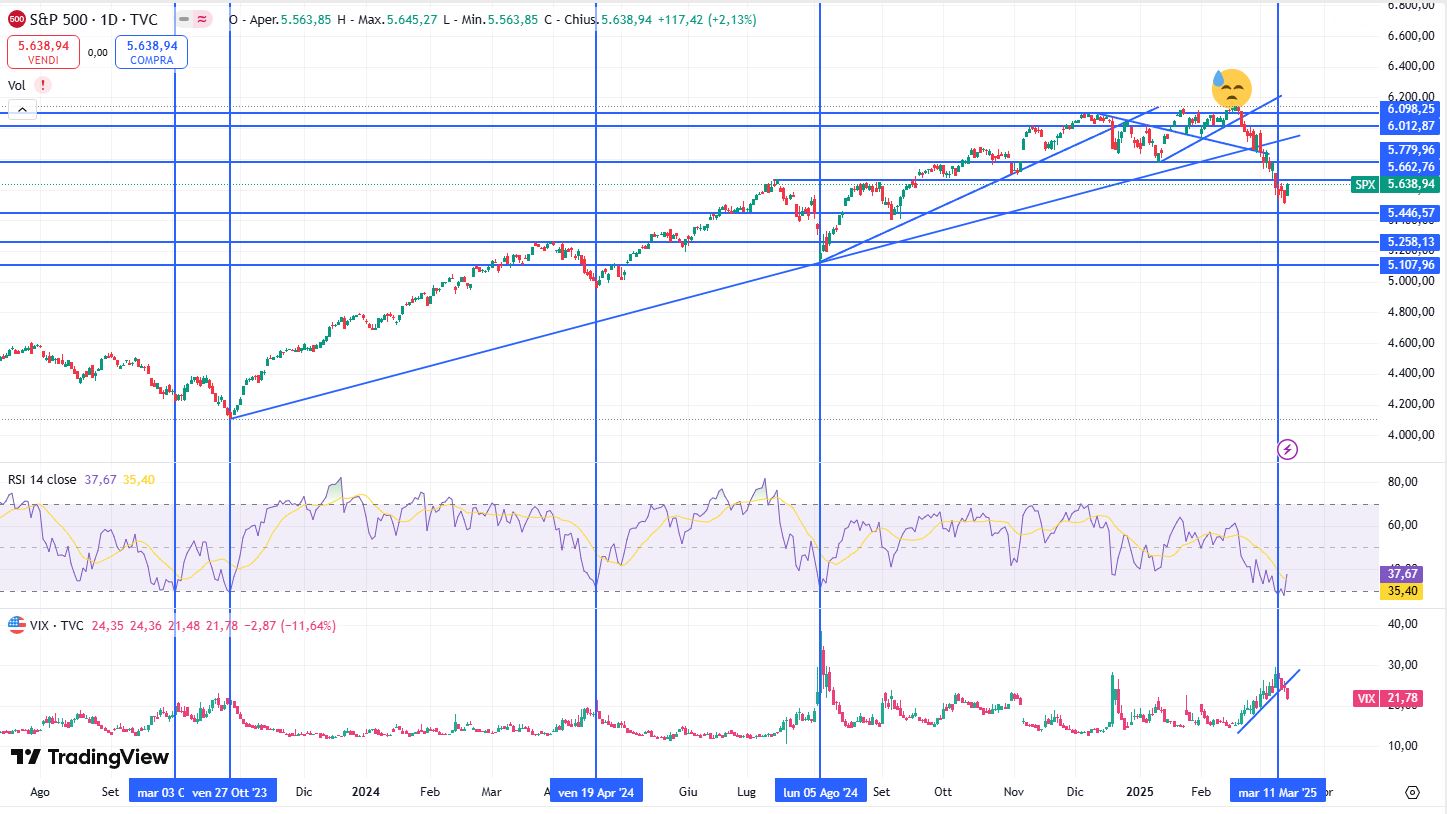This screenshot has width=1447, height=814.
Task: Click the S&P 500 · 1D · TVC title
Action: pos(93,19)
